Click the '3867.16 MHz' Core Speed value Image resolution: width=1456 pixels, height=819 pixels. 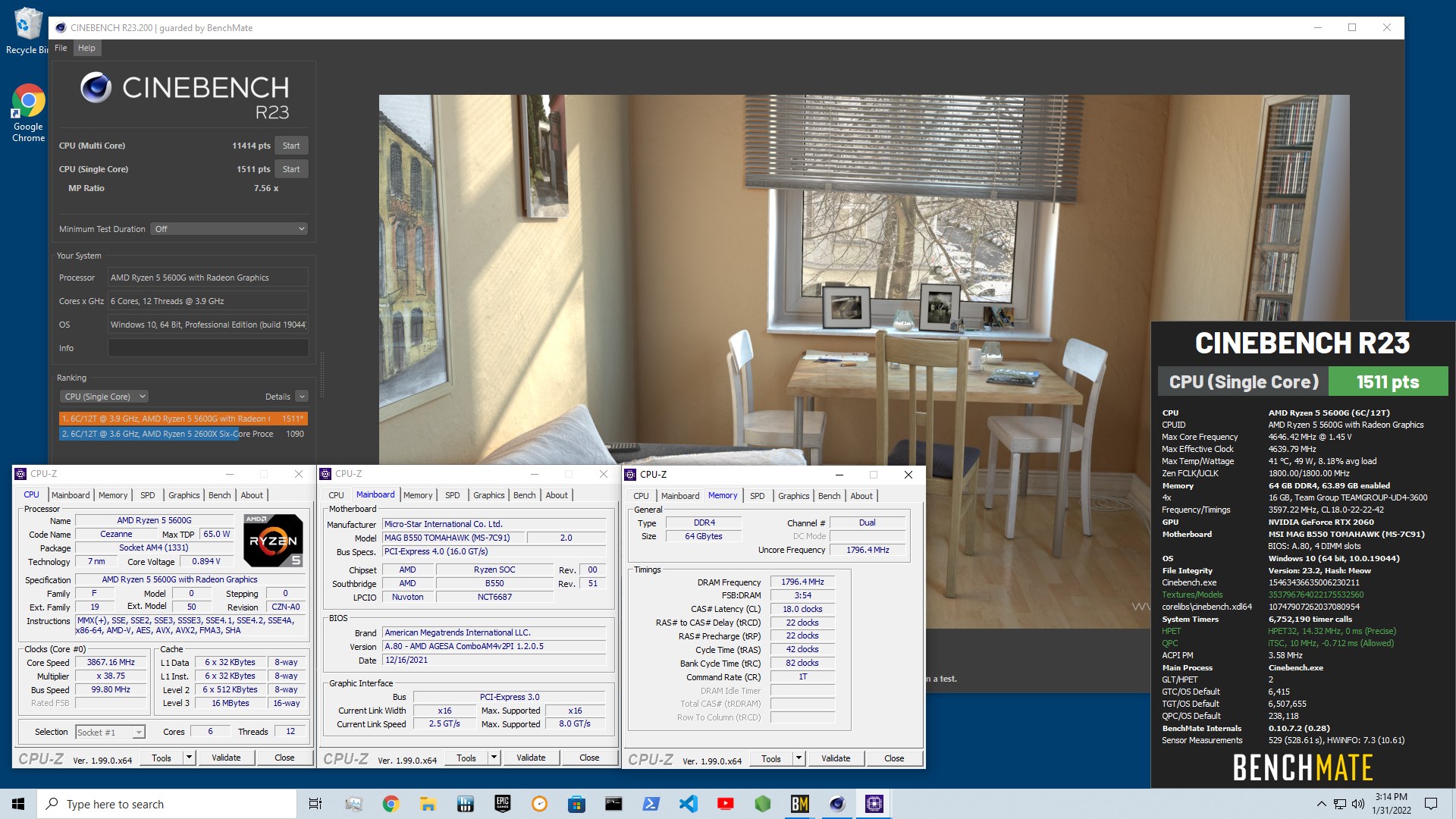pyautogui.click(x=111, y=662)
